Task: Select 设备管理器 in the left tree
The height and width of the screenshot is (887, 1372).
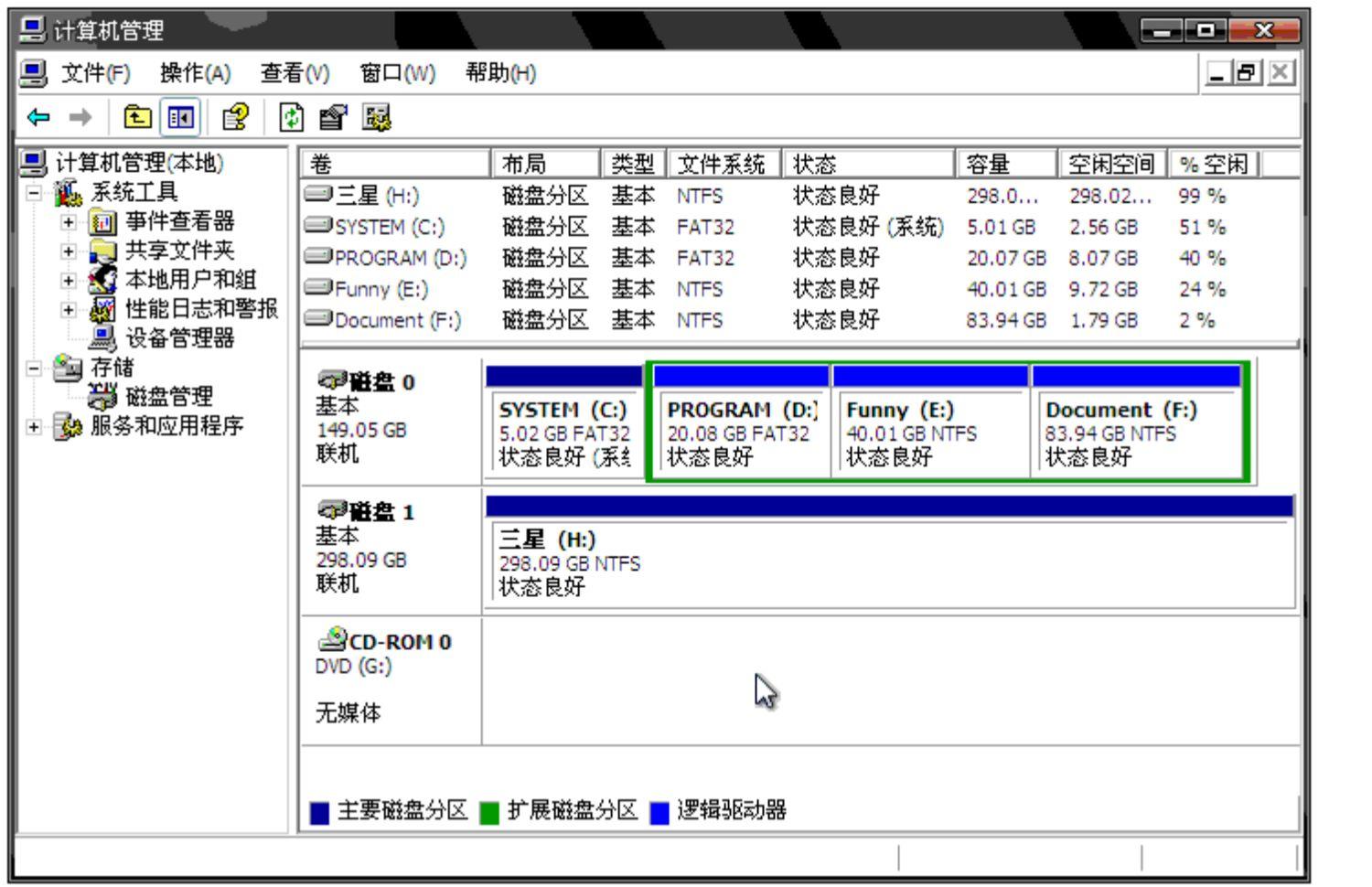Action: click(179, 337)
